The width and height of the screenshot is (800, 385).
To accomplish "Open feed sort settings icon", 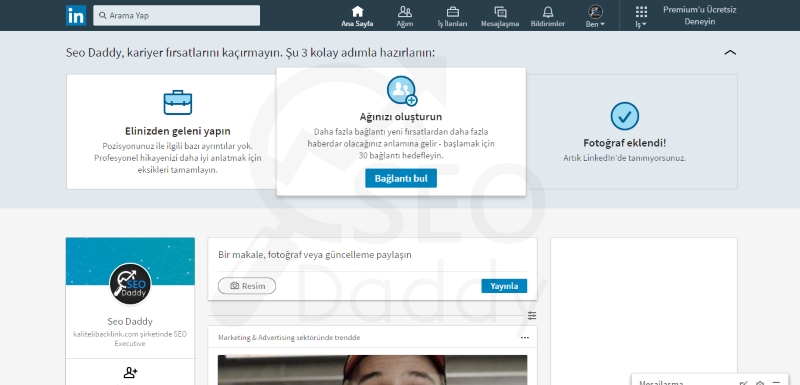I will [x=532, y=316].
